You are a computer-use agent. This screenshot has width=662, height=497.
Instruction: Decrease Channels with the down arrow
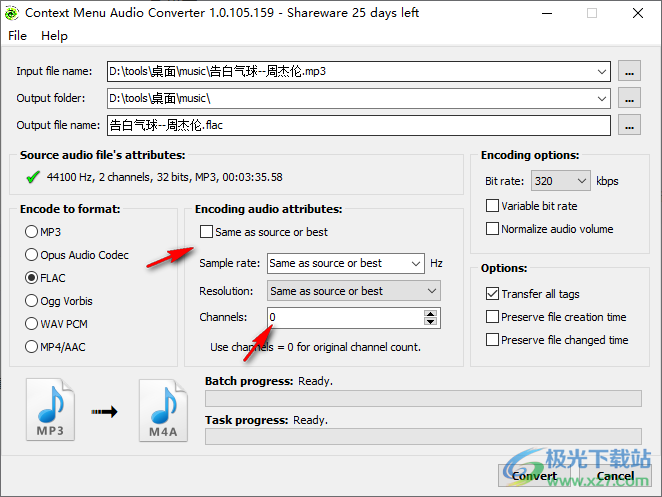tap(431, 322)
